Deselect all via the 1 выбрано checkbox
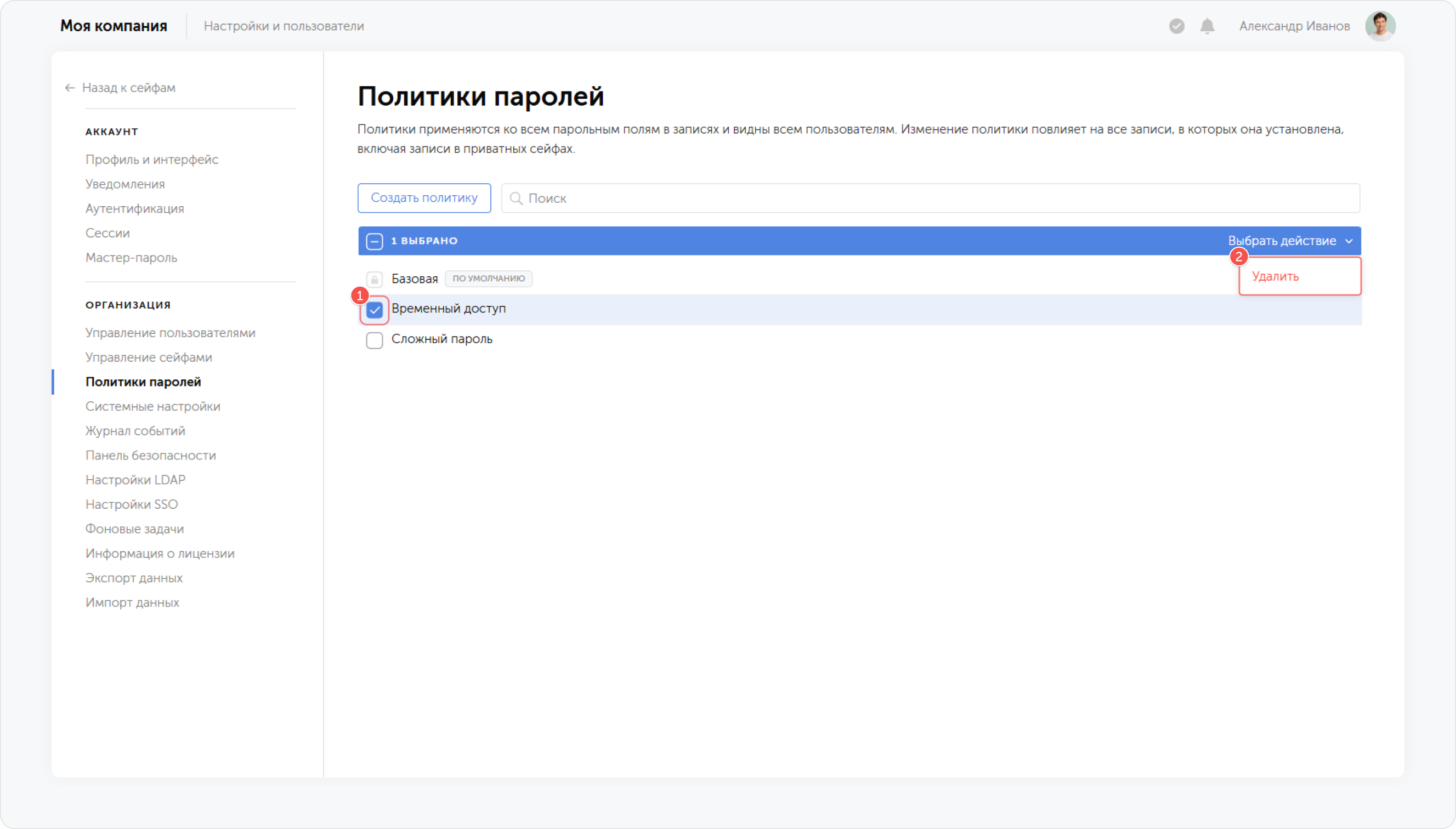The image size is (1456, 829). point(374,241)
